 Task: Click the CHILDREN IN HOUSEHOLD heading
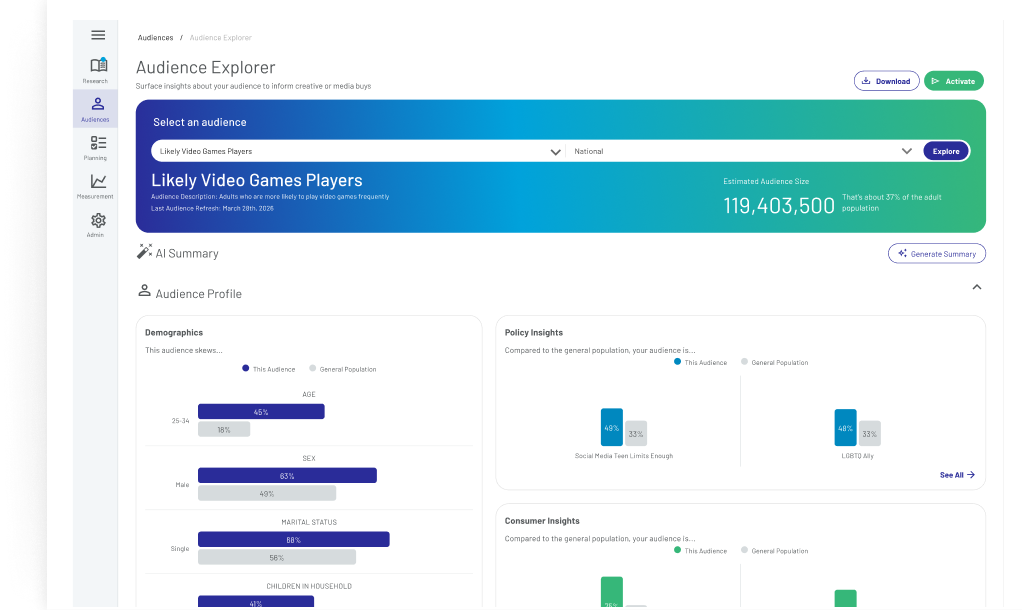click(309, 586)
